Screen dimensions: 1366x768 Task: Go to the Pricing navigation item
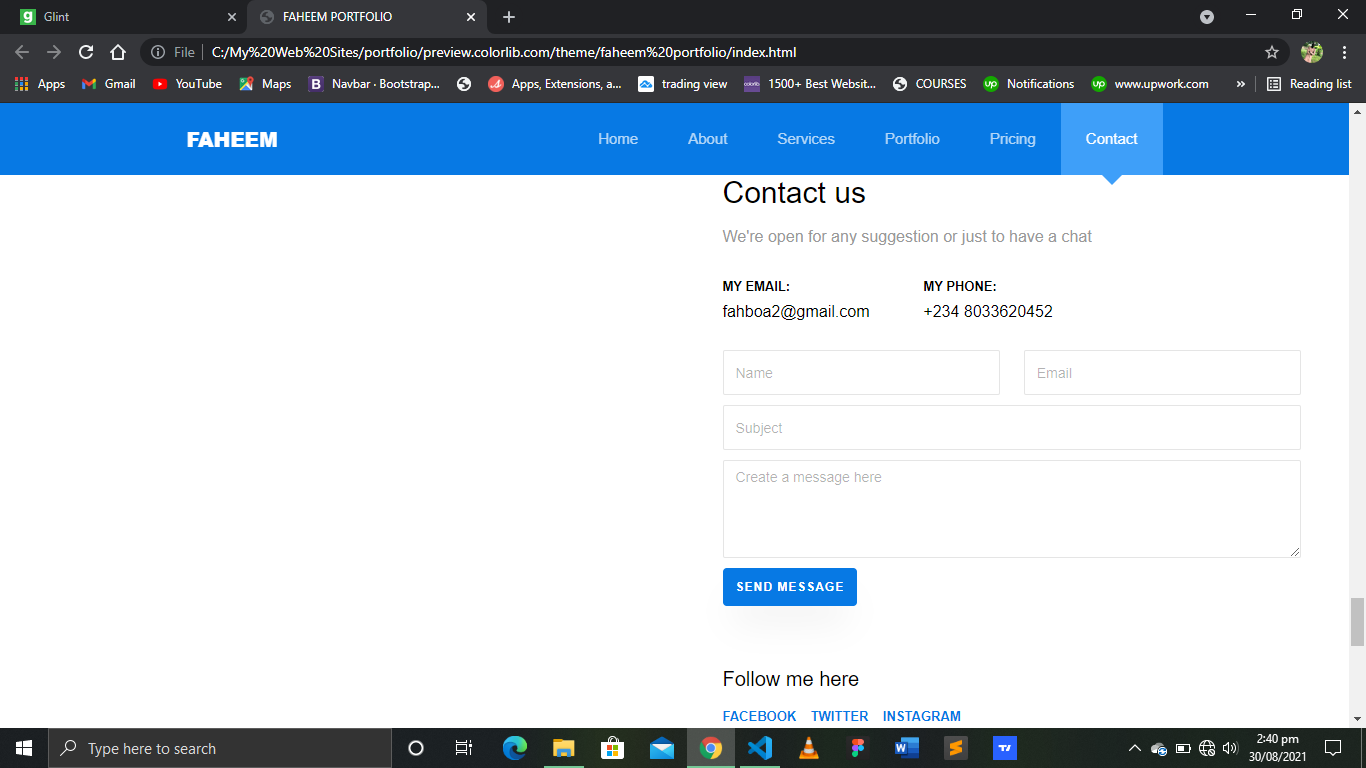click(x=1013, y=139)
